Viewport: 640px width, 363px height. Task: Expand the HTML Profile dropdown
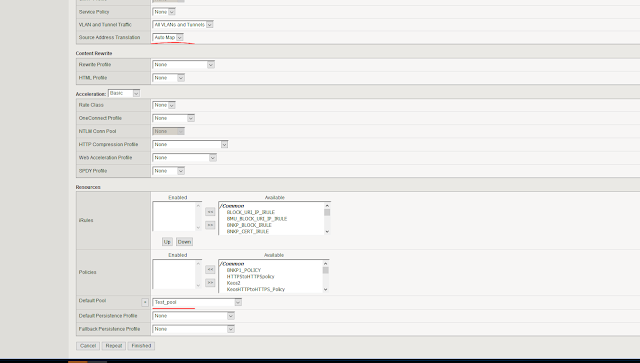169,78
